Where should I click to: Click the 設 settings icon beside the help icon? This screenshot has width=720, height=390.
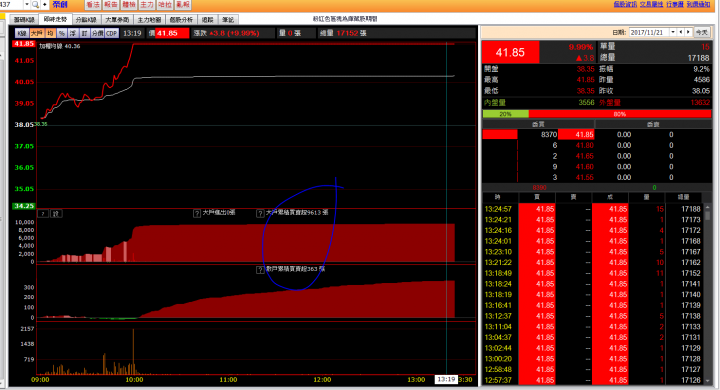(x=56, y=214)
